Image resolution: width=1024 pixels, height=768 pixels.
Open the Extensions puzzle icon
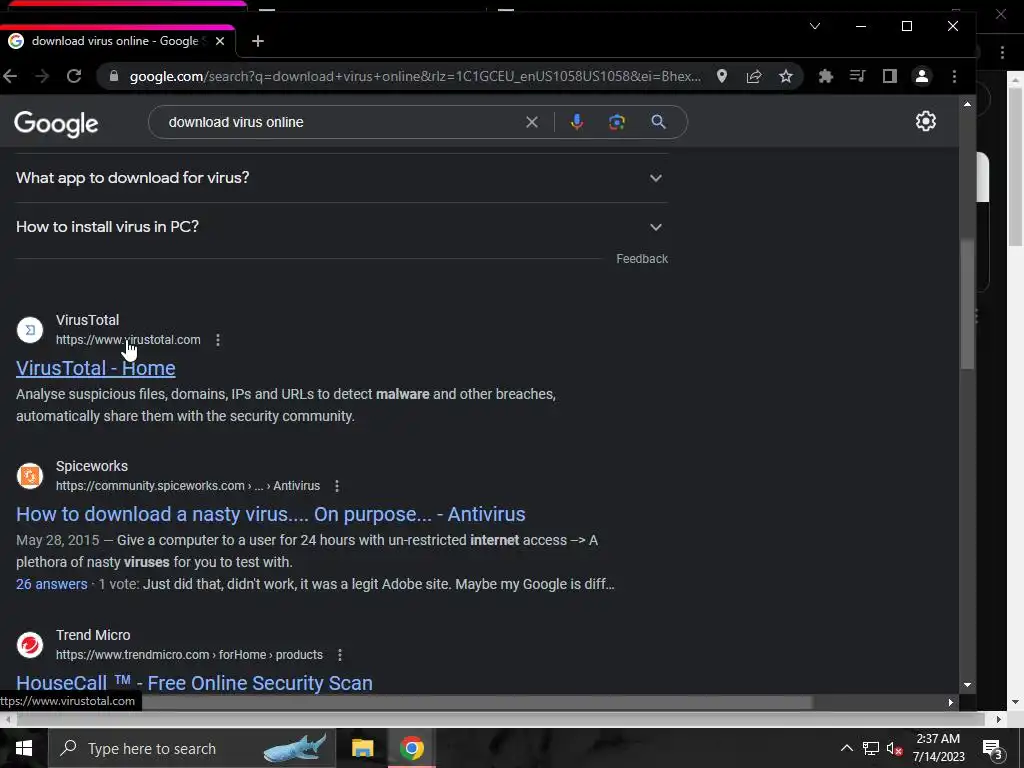click(x=825, y=76)
